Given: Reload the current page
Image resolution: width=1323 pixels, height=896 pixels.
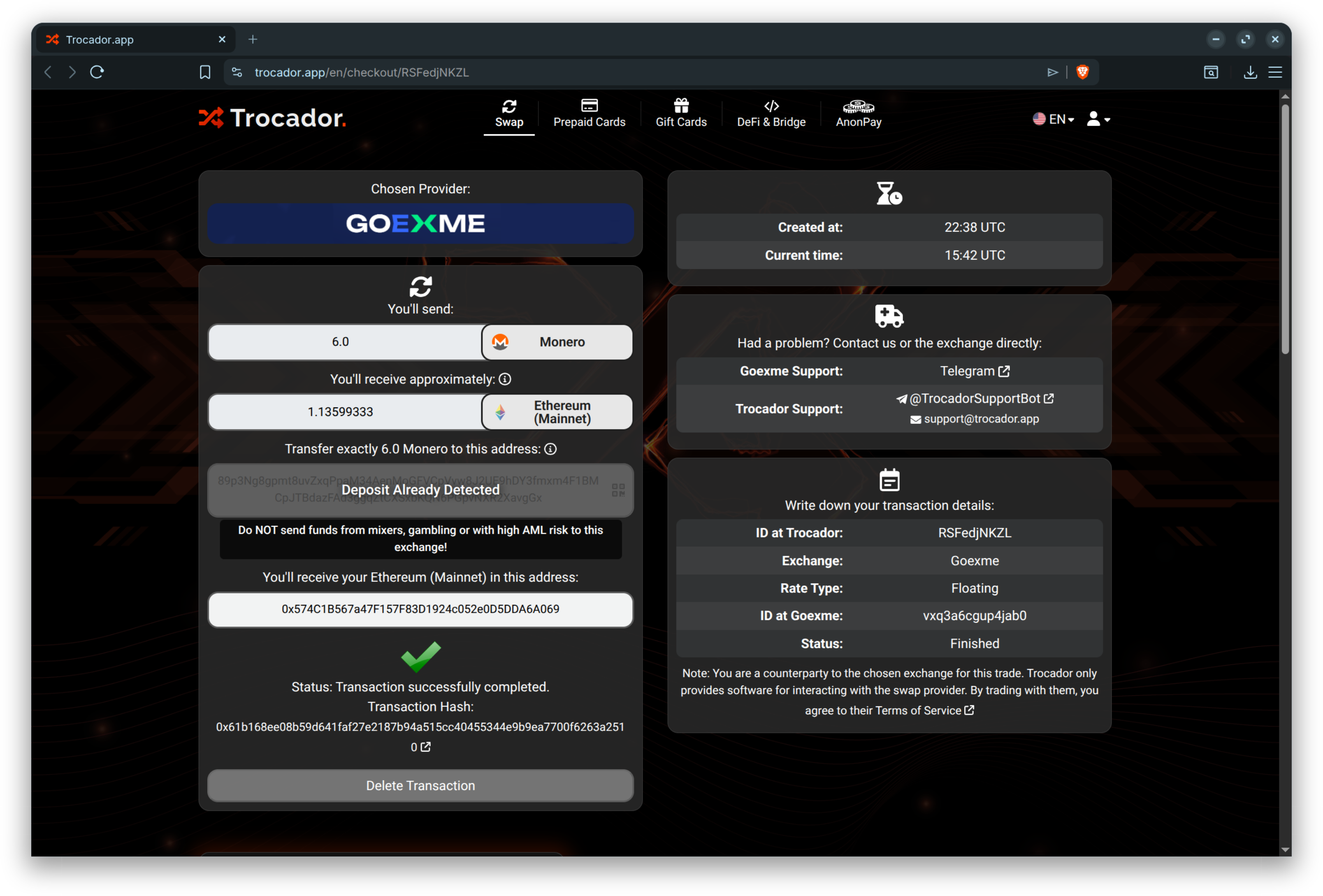Looking at the screenshot, I should tap(97, 72).
